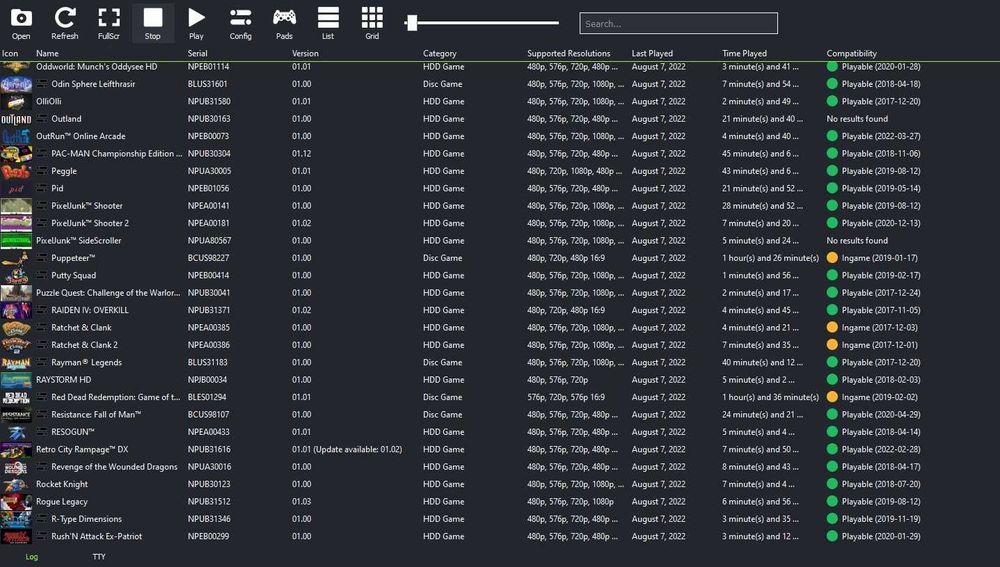Screen dimensions: 1000x567
Task: Click config icon beside Putty Squad
Action: click(41, 276)
